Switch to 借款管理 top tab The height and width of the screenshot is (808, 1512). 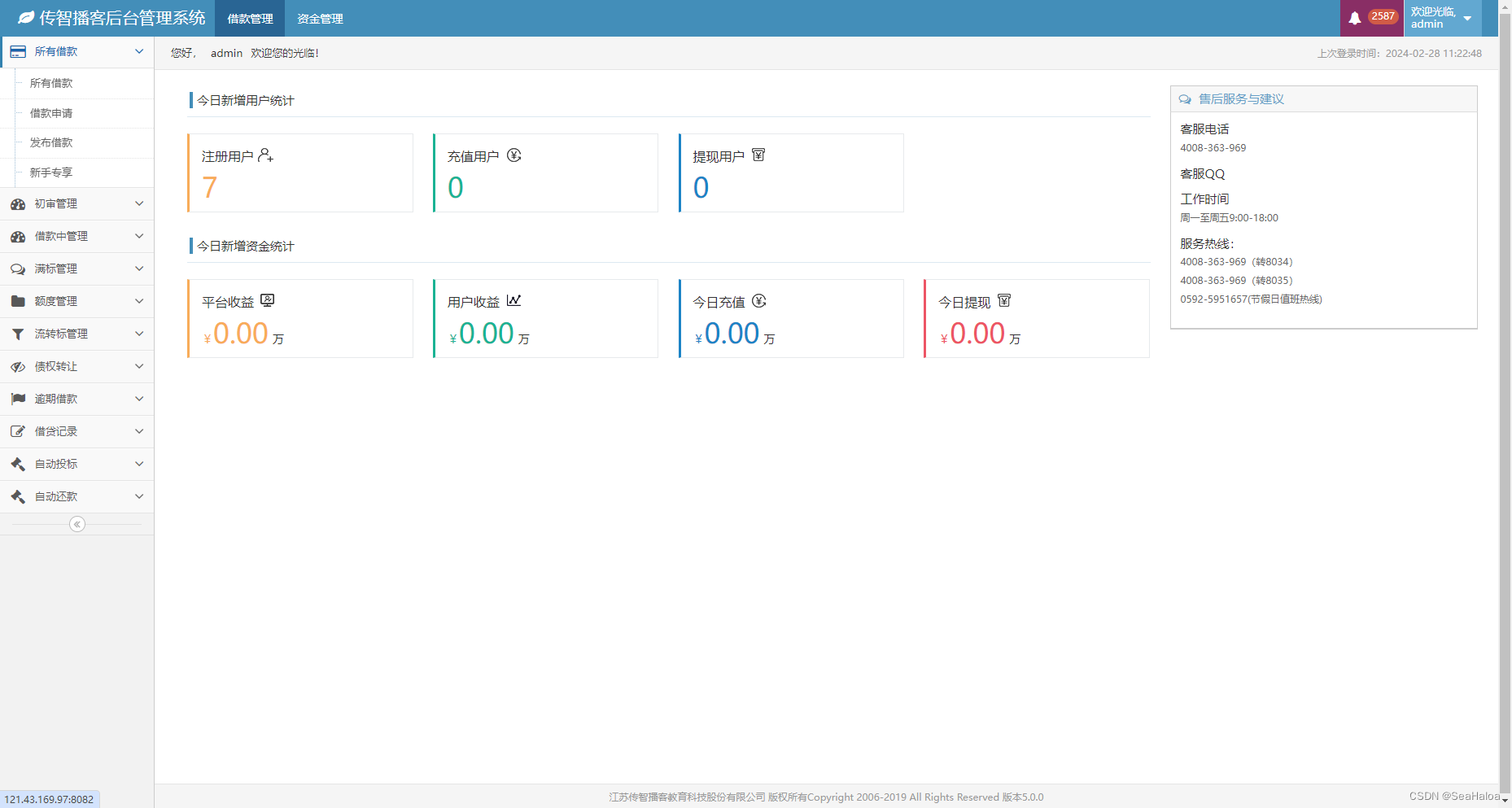[x=250, y=19]
